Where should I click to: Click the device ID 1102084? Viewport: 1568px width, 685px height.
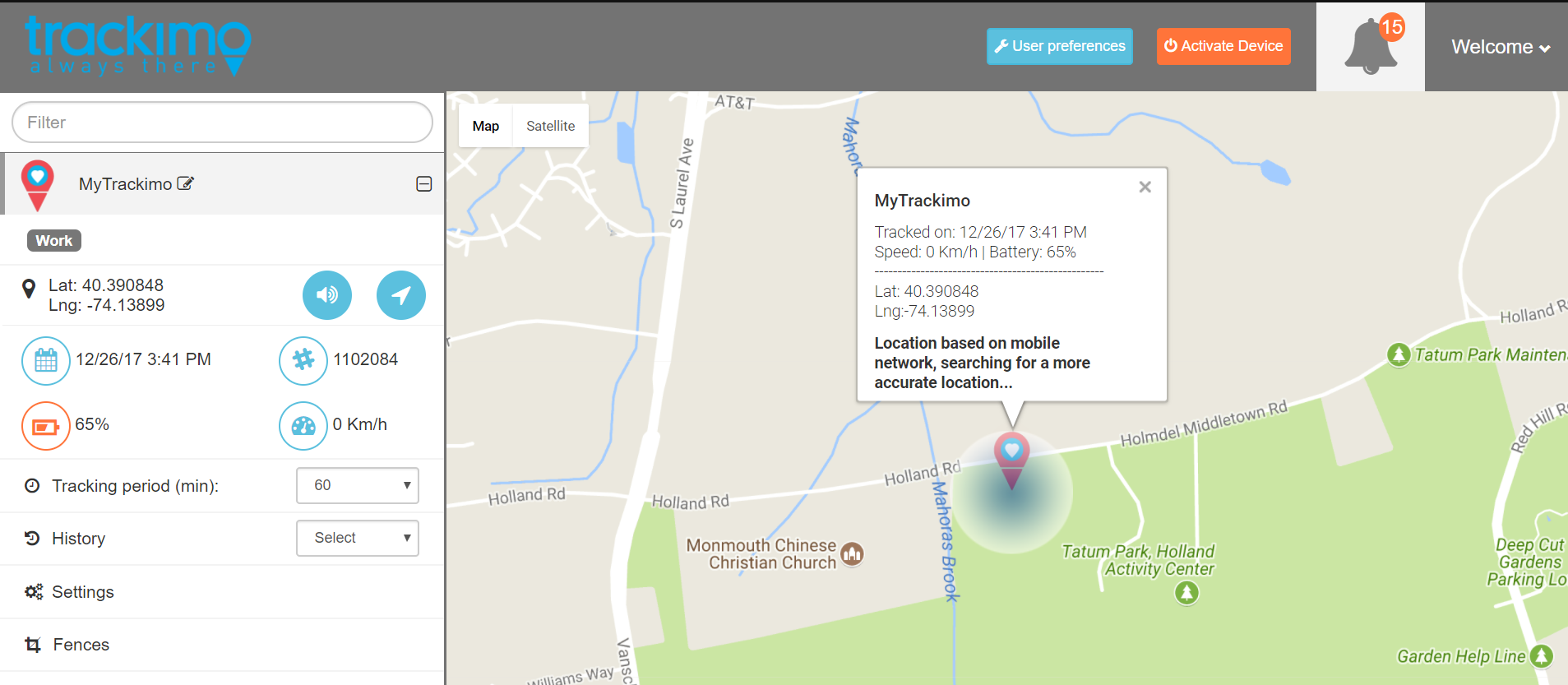point(365,359)
